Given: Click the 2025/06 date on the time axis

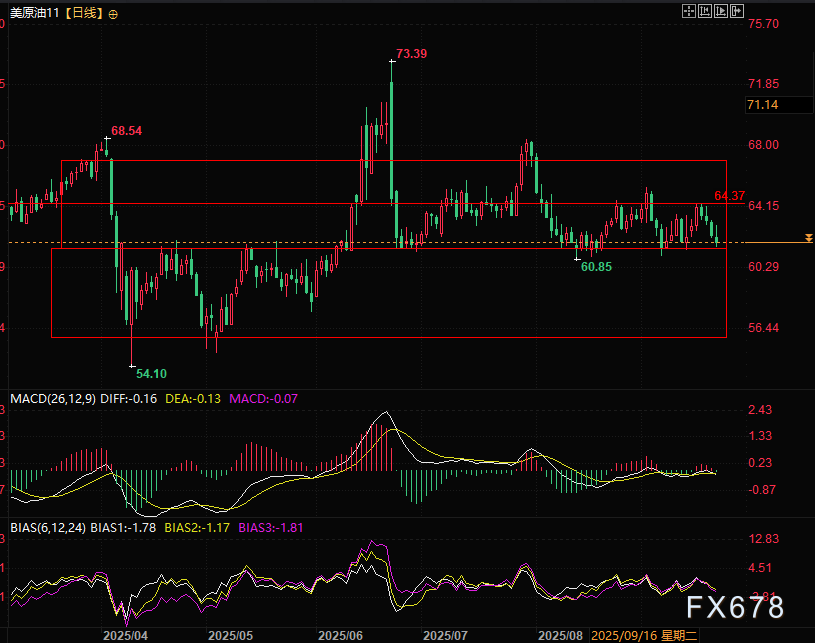Looking at the screenshot, I should click(x=340, y=635).
